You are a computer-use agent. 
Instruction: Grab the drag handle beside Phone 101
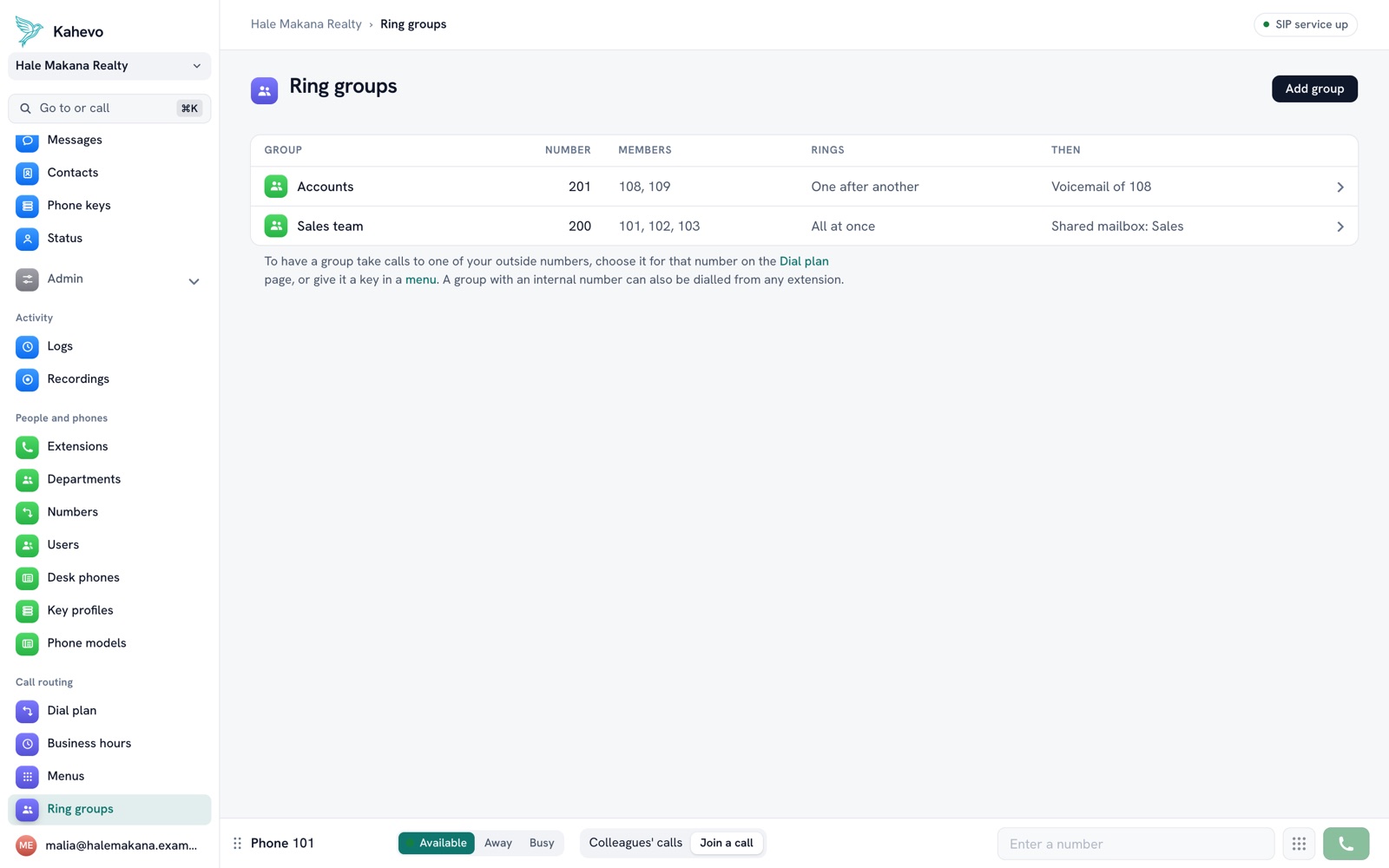coord(237,844)
